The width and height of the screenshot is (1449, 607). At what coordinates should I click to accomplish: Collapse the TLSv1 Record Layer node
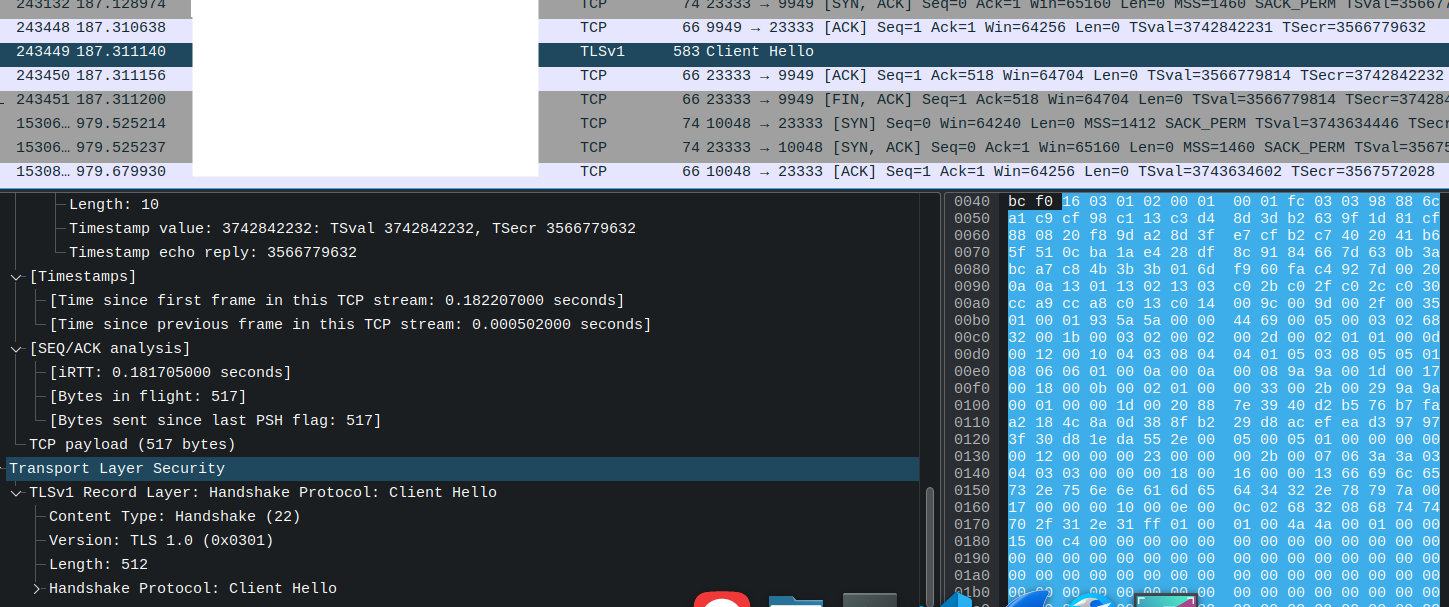15,492
